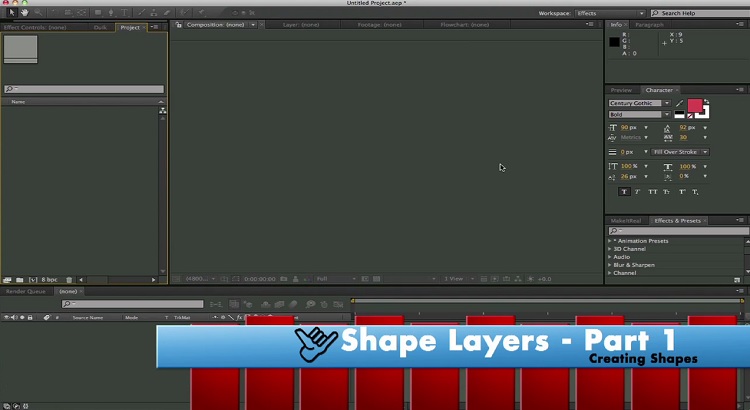The height and width of the screenshot is (410, 750).
Task: Toggle hide shy layers in timeline
Action: point(265,304)
